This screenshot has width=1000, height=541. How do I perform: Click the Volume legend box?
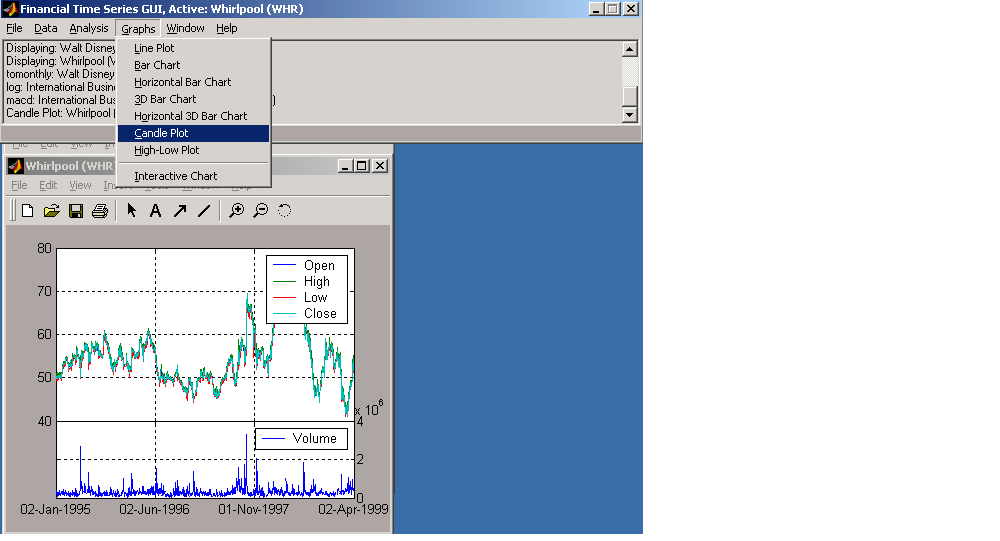[302, 438]
